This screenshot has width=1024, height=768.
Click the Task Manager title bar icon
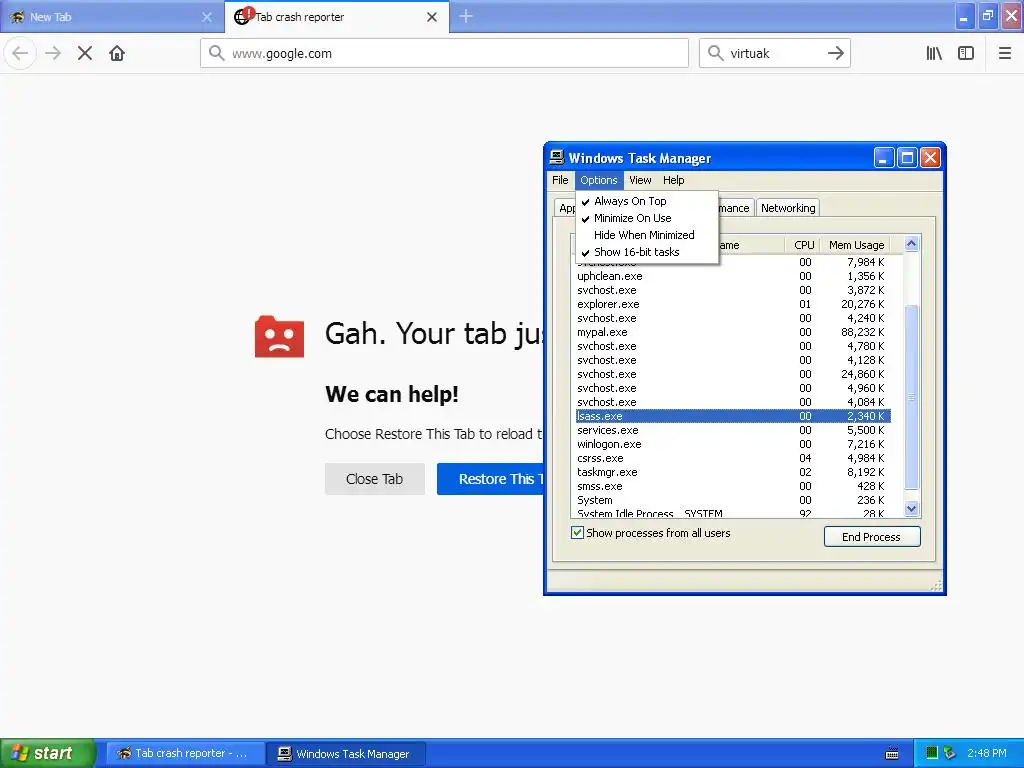556,157
